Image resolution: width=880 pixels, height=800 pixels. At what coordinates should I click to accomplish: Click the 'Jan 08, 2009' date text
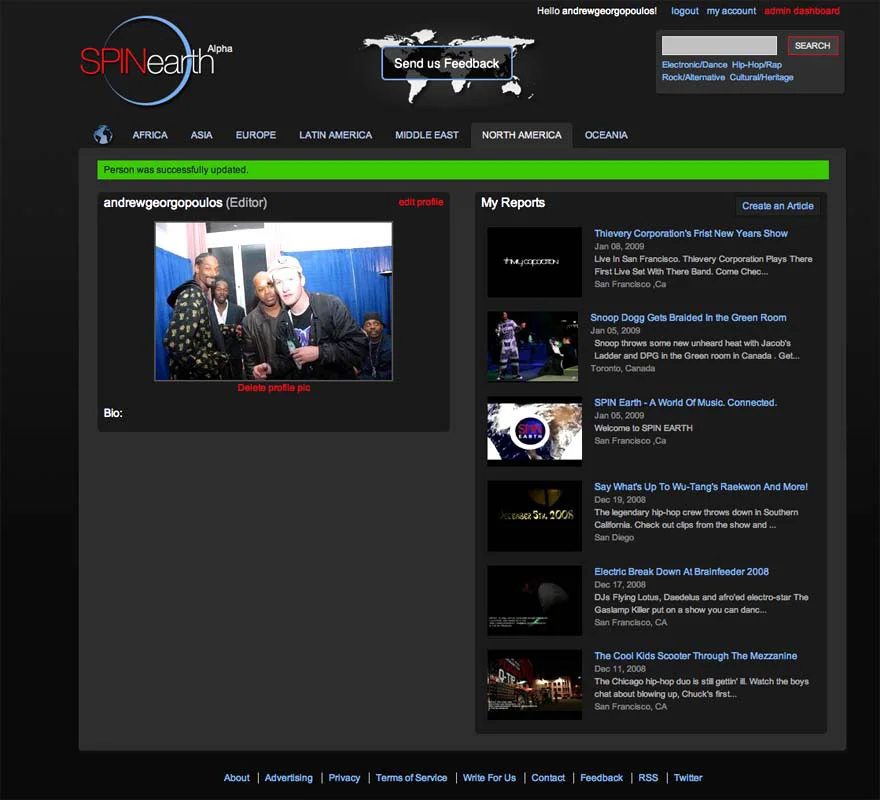(619, 246)
